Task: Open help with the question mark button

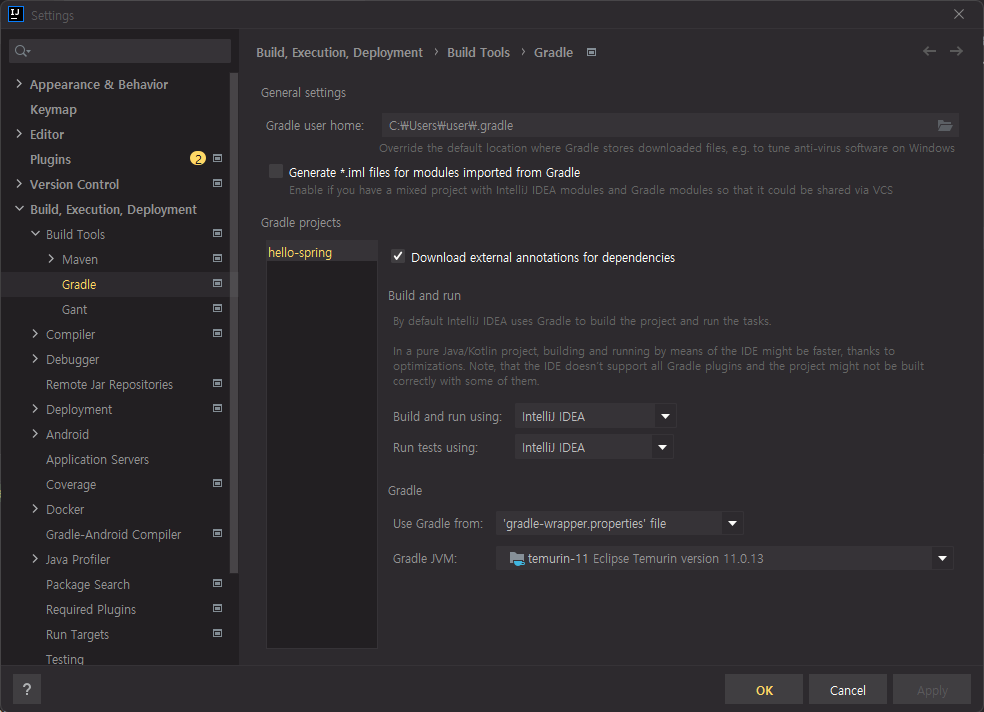Action: click(27, 689)
